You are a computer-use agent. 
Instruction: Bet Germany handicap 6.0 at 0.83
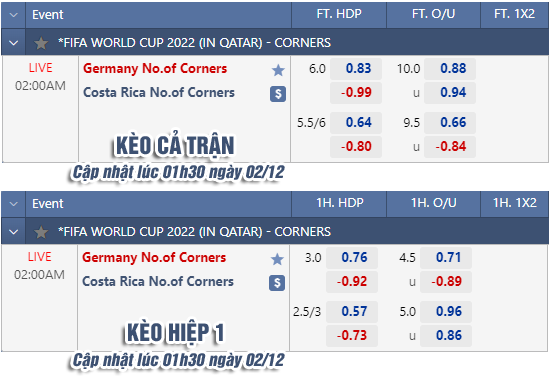(x=356, y=69)
